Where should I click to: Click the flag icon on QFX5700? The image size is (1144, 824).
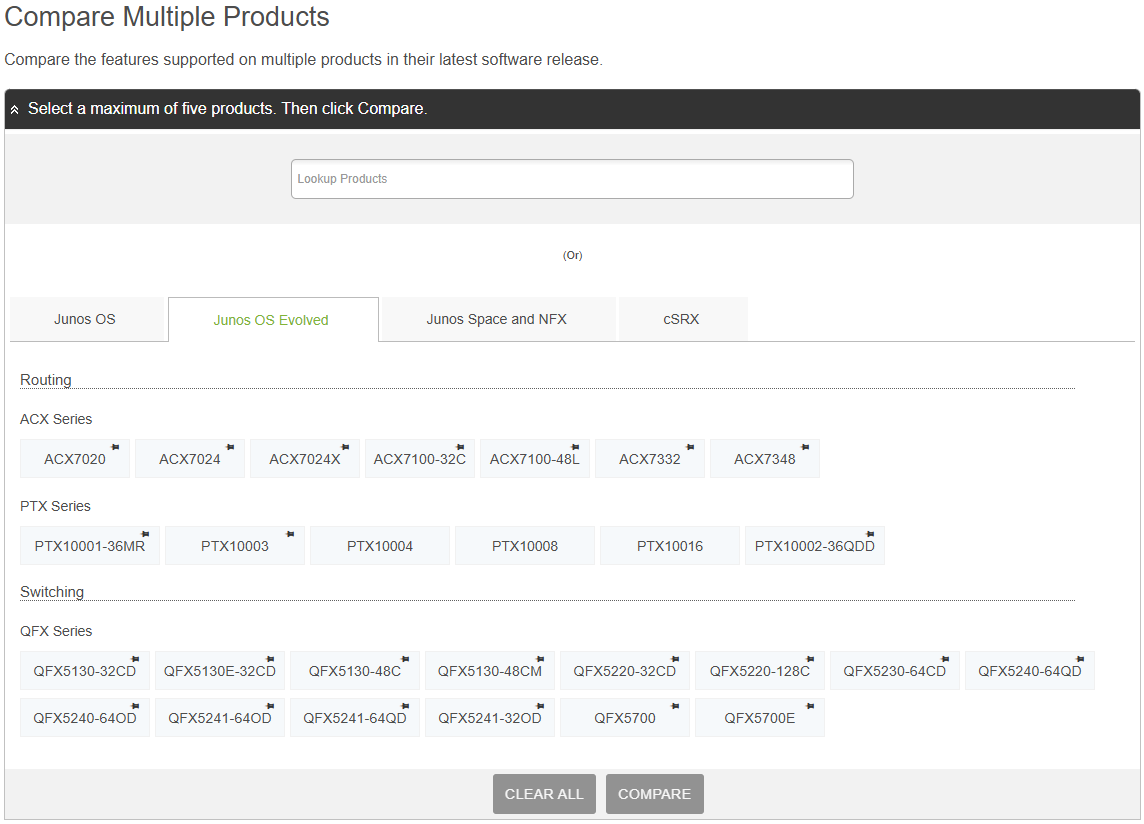[675, 706]
